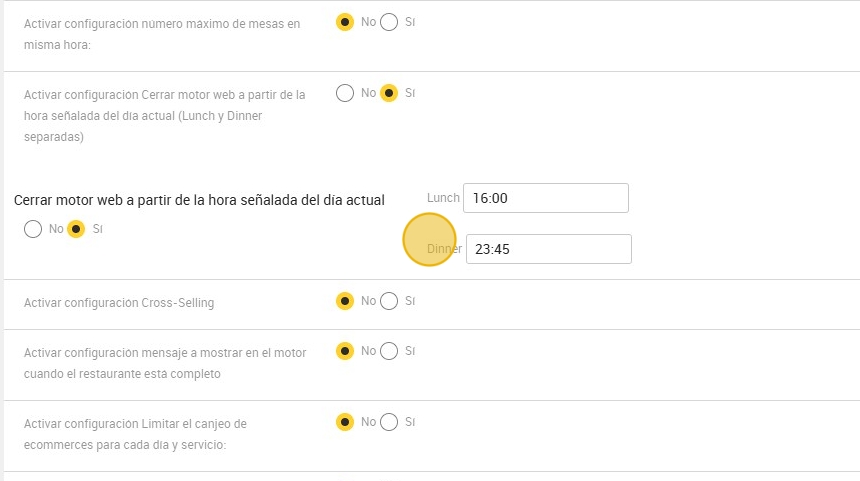860x481 pixels.
Task: Select Si for Limitar el canjeo de ecommerces
Action: point(389,422)
